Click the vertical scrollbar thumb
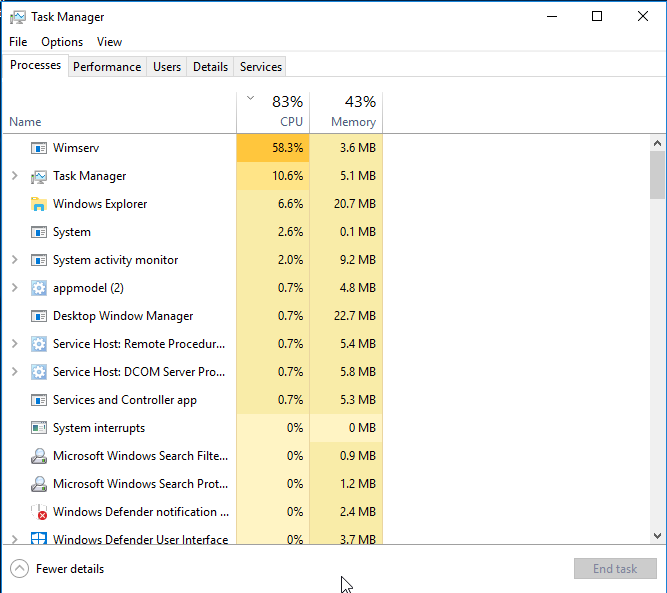Image resolution: width=667 pixels, height=593 pixels. pos(657,174)
